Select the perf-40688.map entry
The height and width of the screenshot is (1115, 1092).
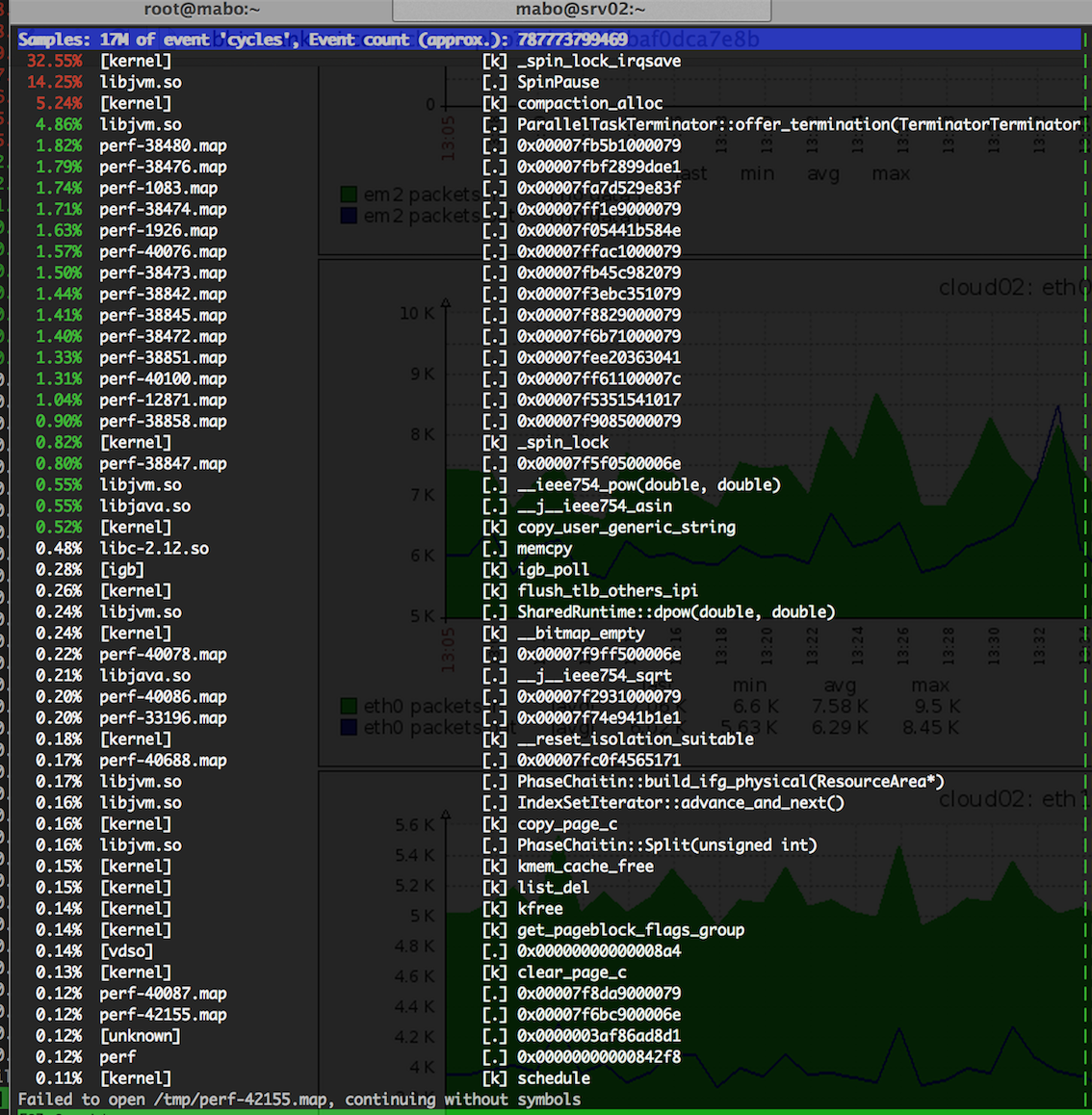[163, 761]
